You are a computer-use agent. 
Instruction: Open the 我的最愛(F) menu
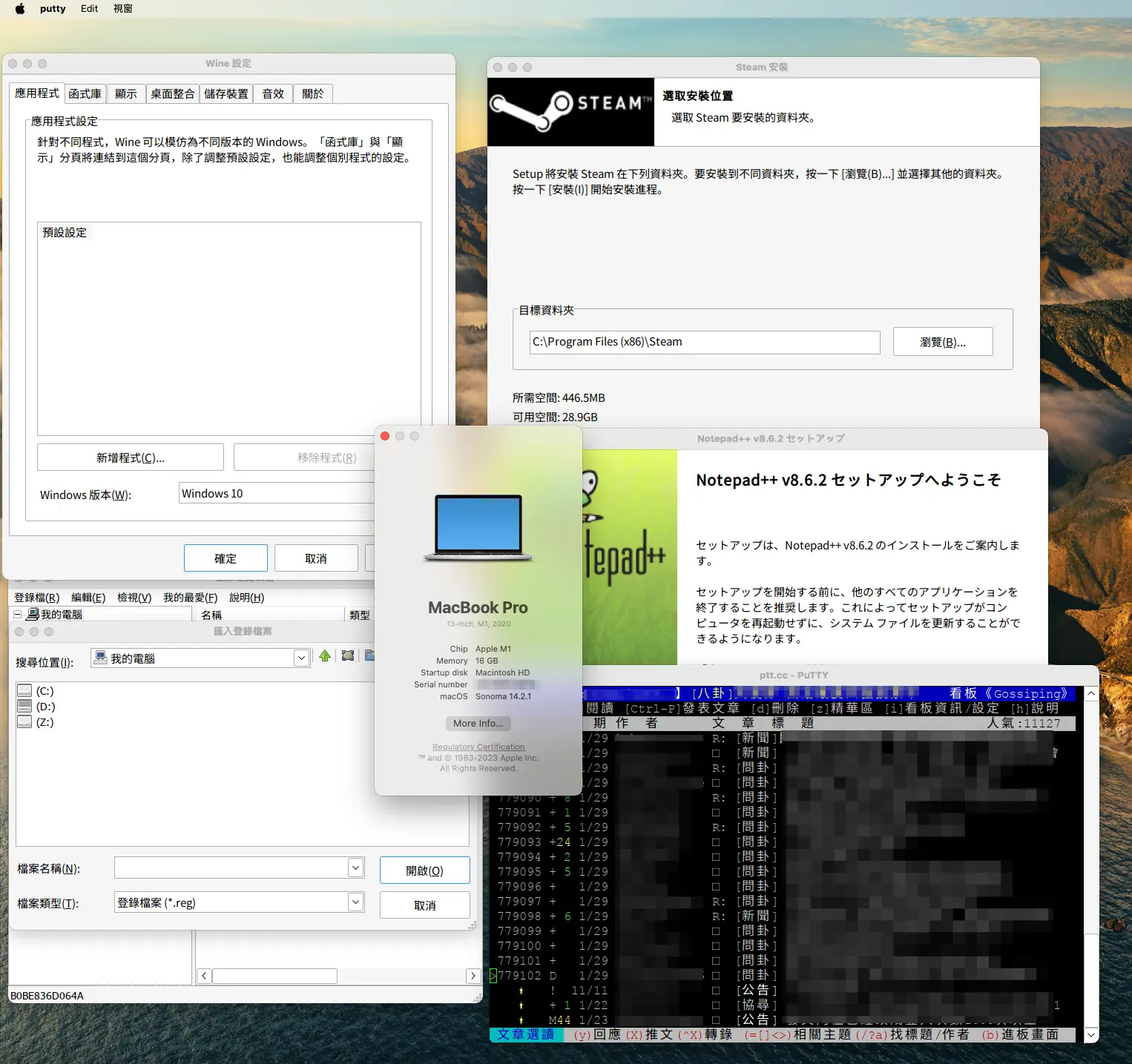click(x=191, y=598)
